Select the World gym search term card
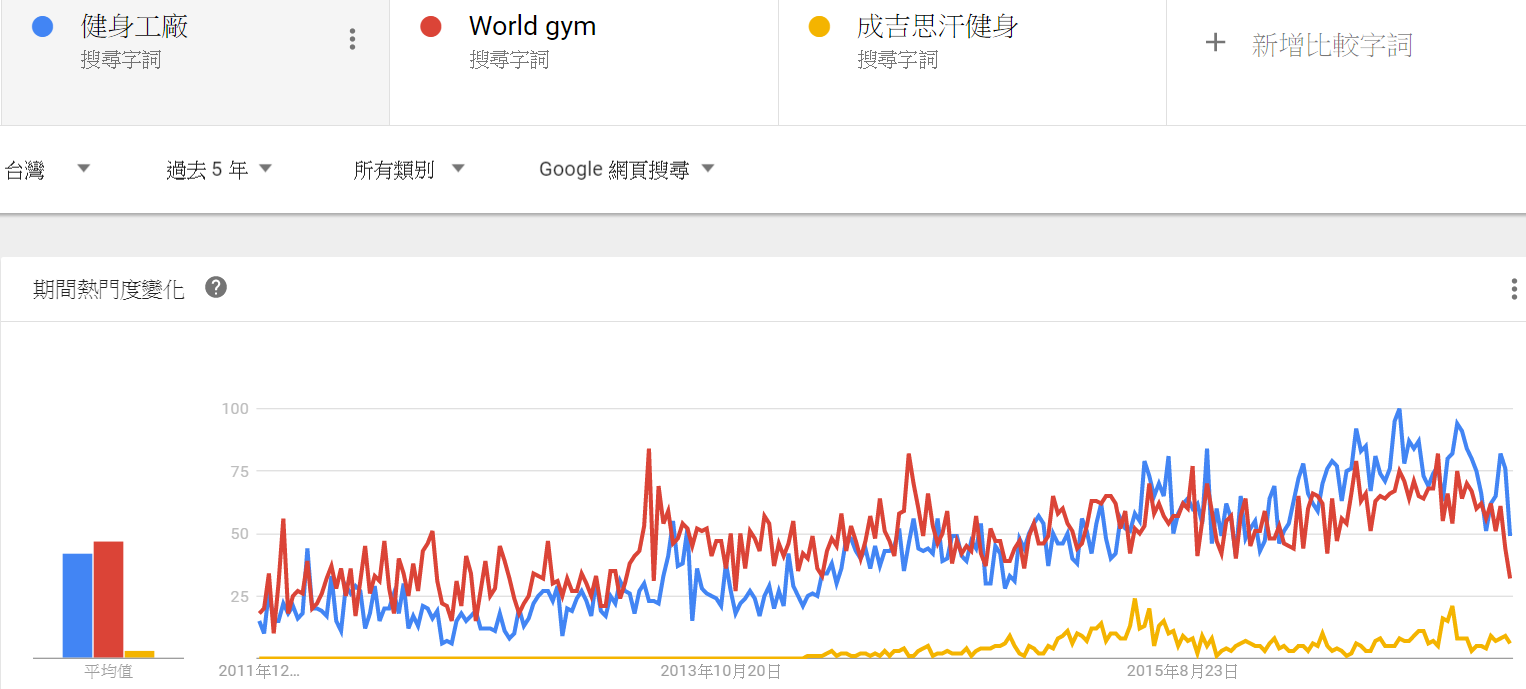Viewport: 1526px width, 689px height. click(x=584, y=62)
